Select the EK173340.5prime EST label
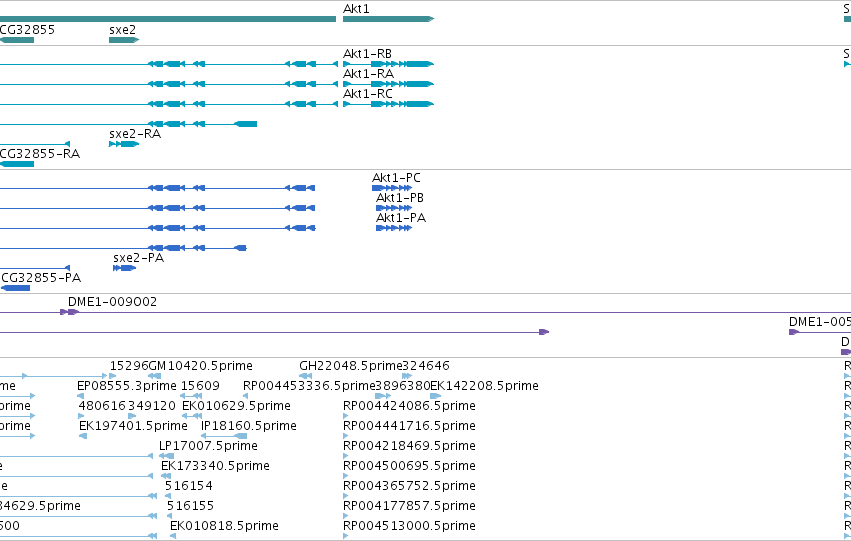 [x=215, y=466]
